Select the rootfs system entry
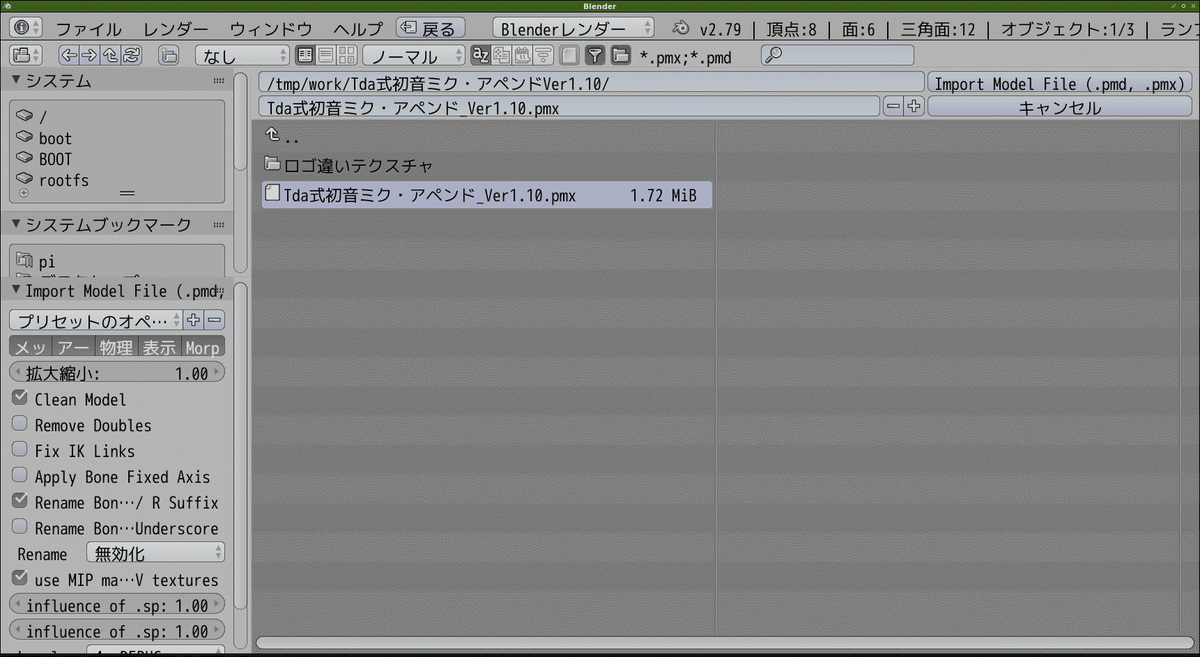The height and width of the screenshot is (657, 1200). coord(52,180)
